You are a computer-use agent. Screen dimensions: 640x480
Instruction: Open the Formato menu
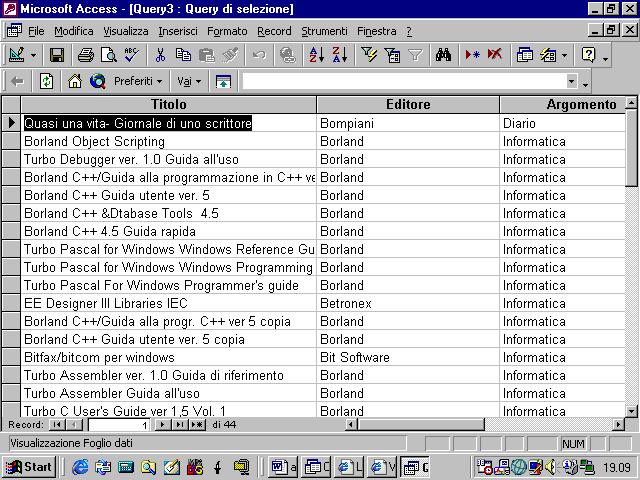click(x=227, y=31)
